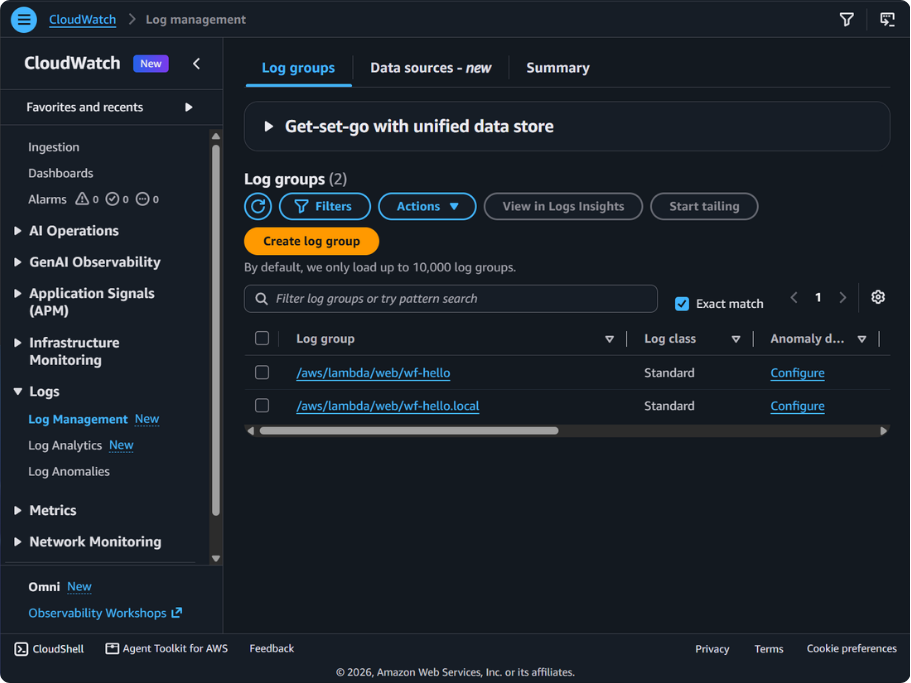
Task: Expand Application Signals (APM) section
Action: click(x=17, y=293)
